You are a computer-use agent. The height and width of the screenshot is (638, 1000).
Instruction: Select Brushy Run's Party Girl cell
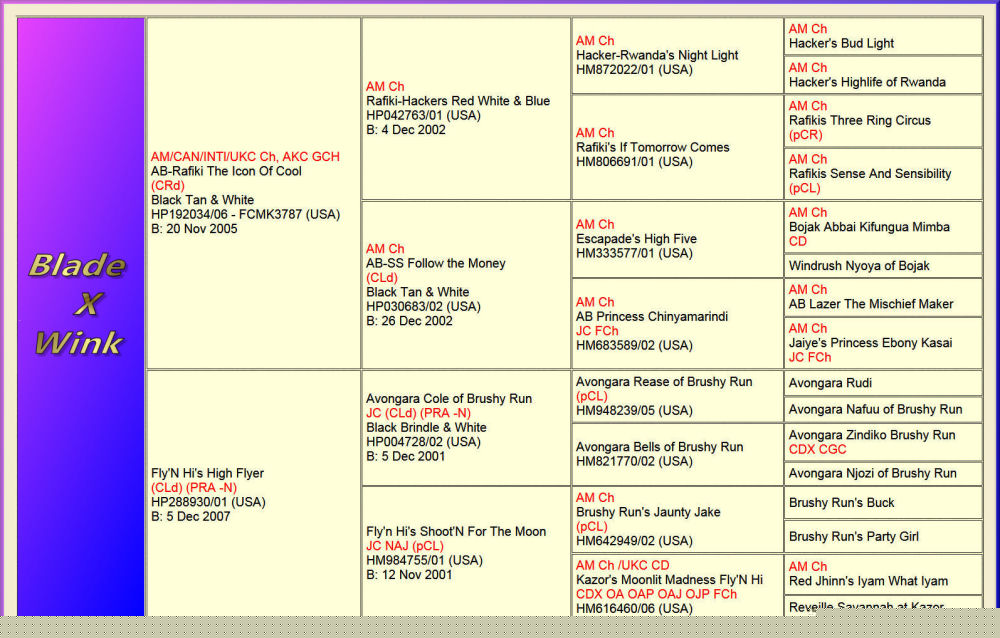(x=853, y=536)
